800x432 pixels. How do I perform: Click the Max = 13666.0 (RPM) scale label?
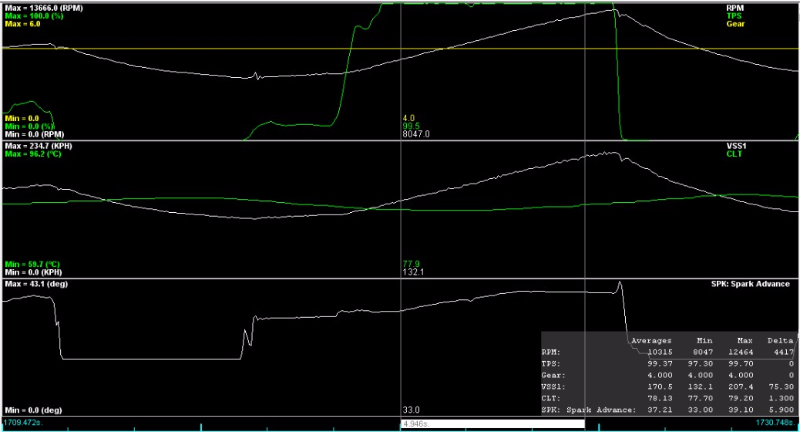pyautogui.click(x=43, y=8)
